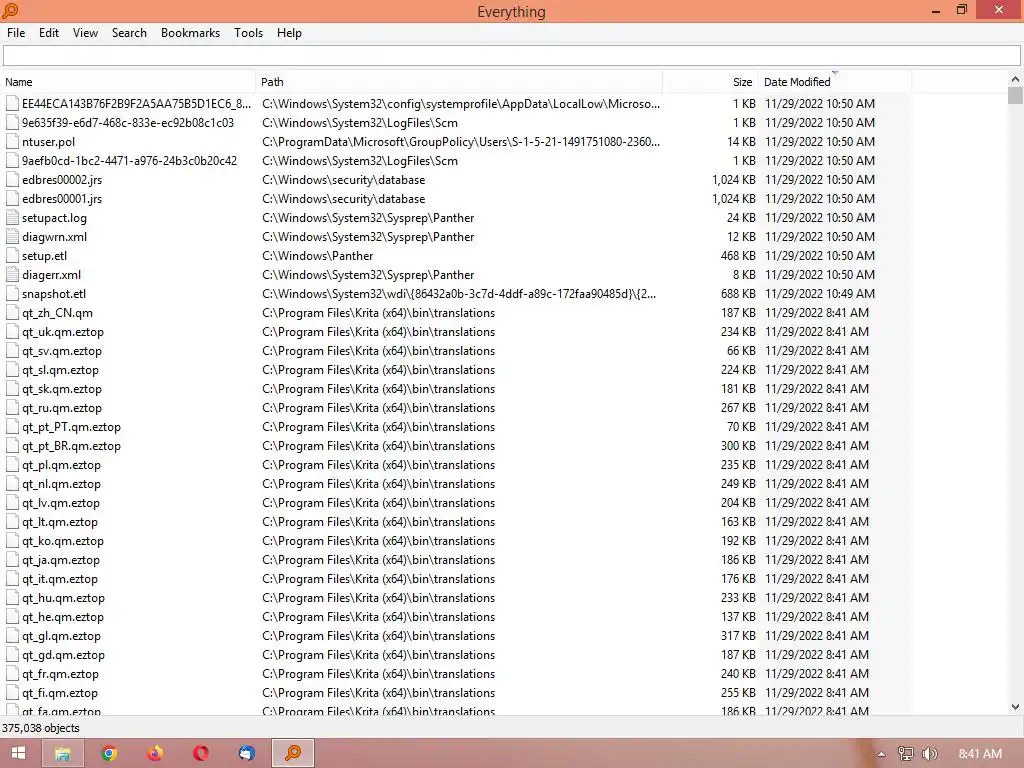The image size is (1024, 768).
Task: Select the file name qt_sk.qm.eztop
Action: [x=61, y=389]
